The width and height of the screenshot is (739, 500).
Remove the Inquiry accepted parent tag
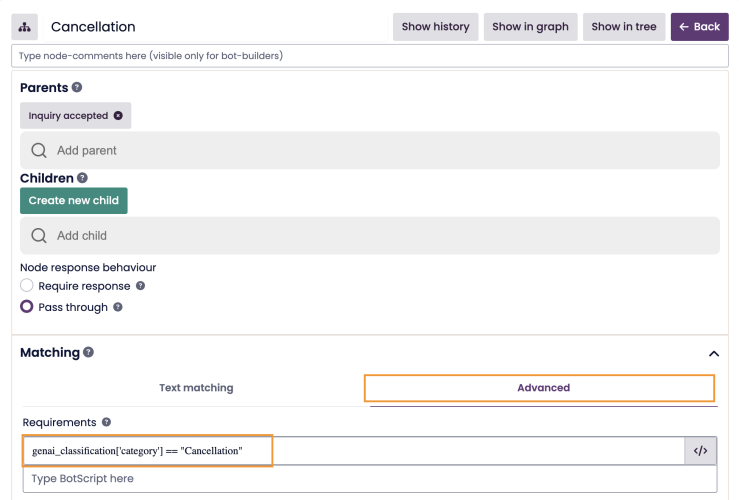click(118, 116)
